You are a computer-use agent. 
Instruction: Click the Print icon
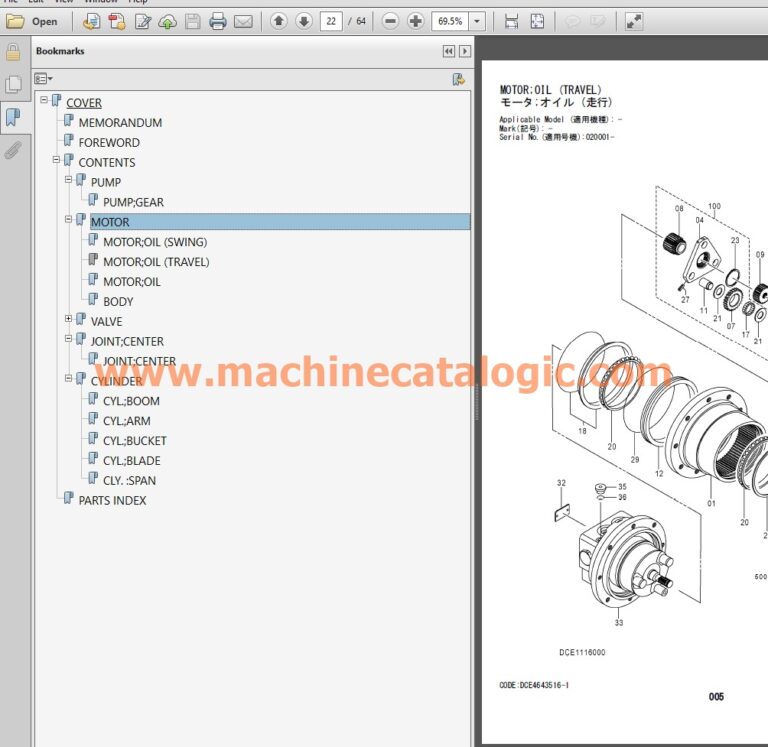click(x=218, y=22)
